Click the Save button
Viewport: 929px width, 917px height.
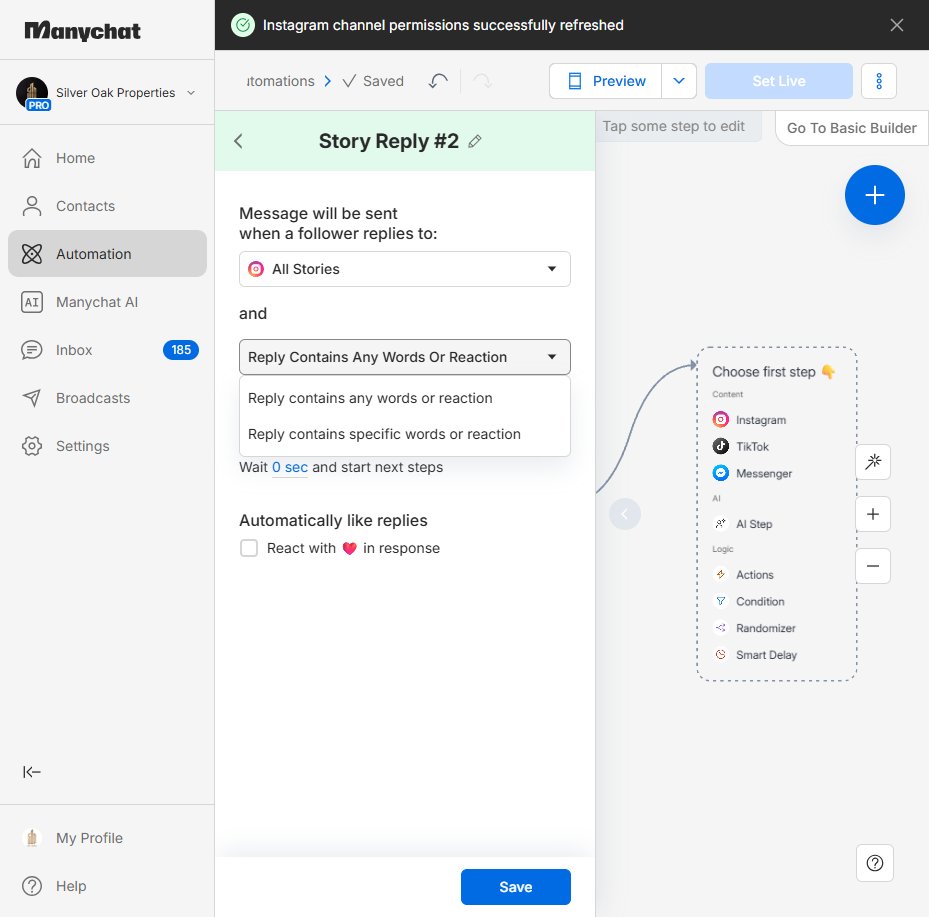coord(515,887)
